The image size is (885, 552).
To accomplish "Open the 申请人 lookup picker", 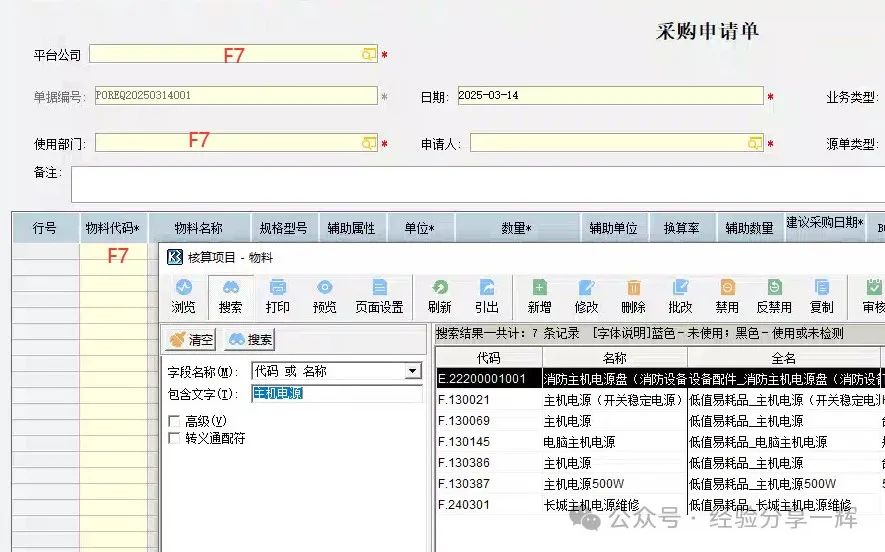I will click(755, 144).
